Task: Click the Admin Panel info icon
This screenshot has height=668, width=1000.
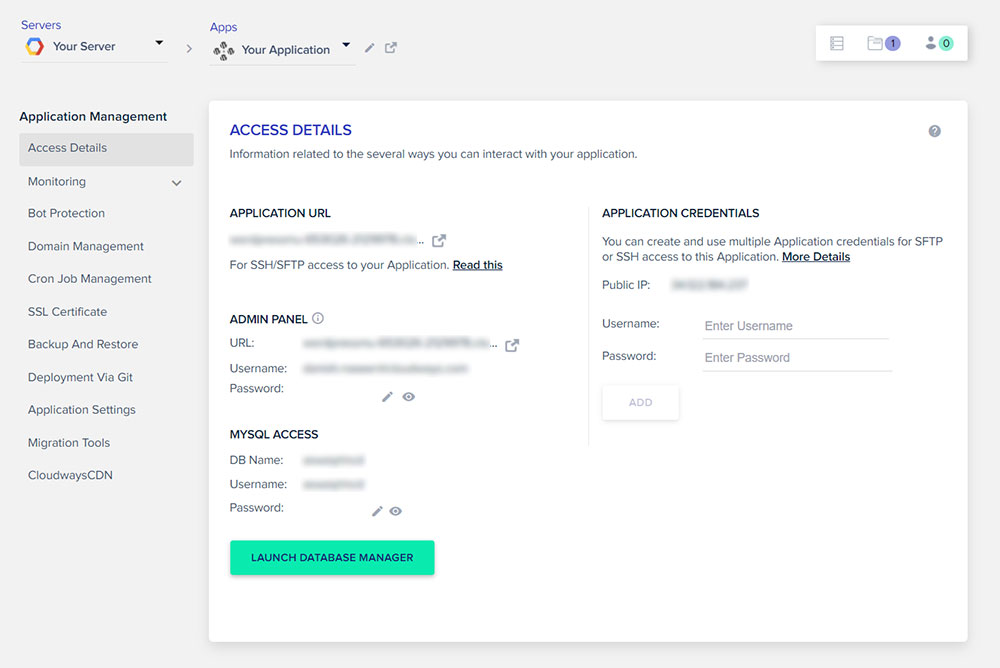Action: pyautogui.click(x=318, y=319)
